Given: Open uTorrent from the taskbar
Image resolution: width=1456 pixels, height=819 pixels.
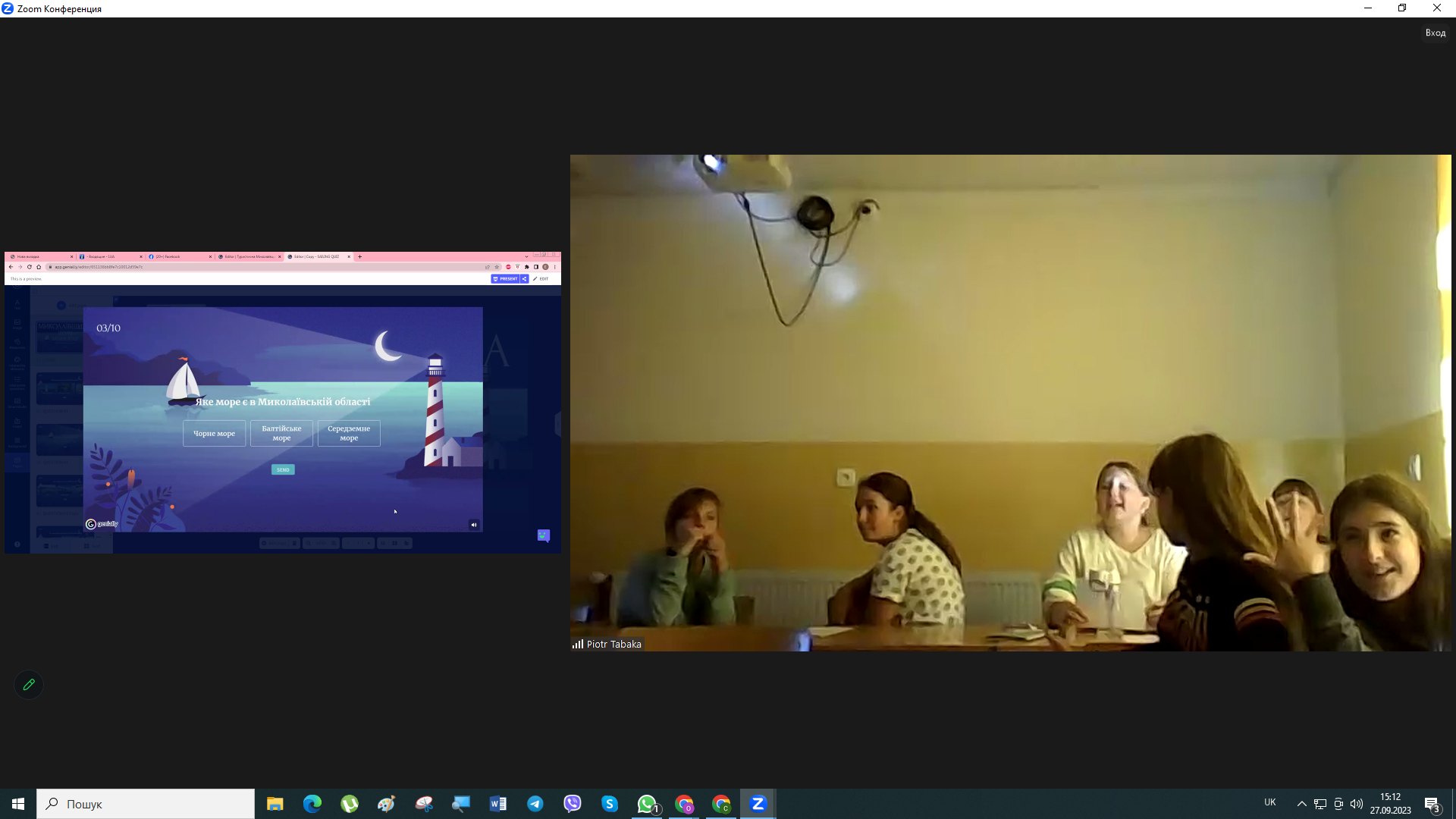Looking at the screenshot, I should click(x=349, y=804).
